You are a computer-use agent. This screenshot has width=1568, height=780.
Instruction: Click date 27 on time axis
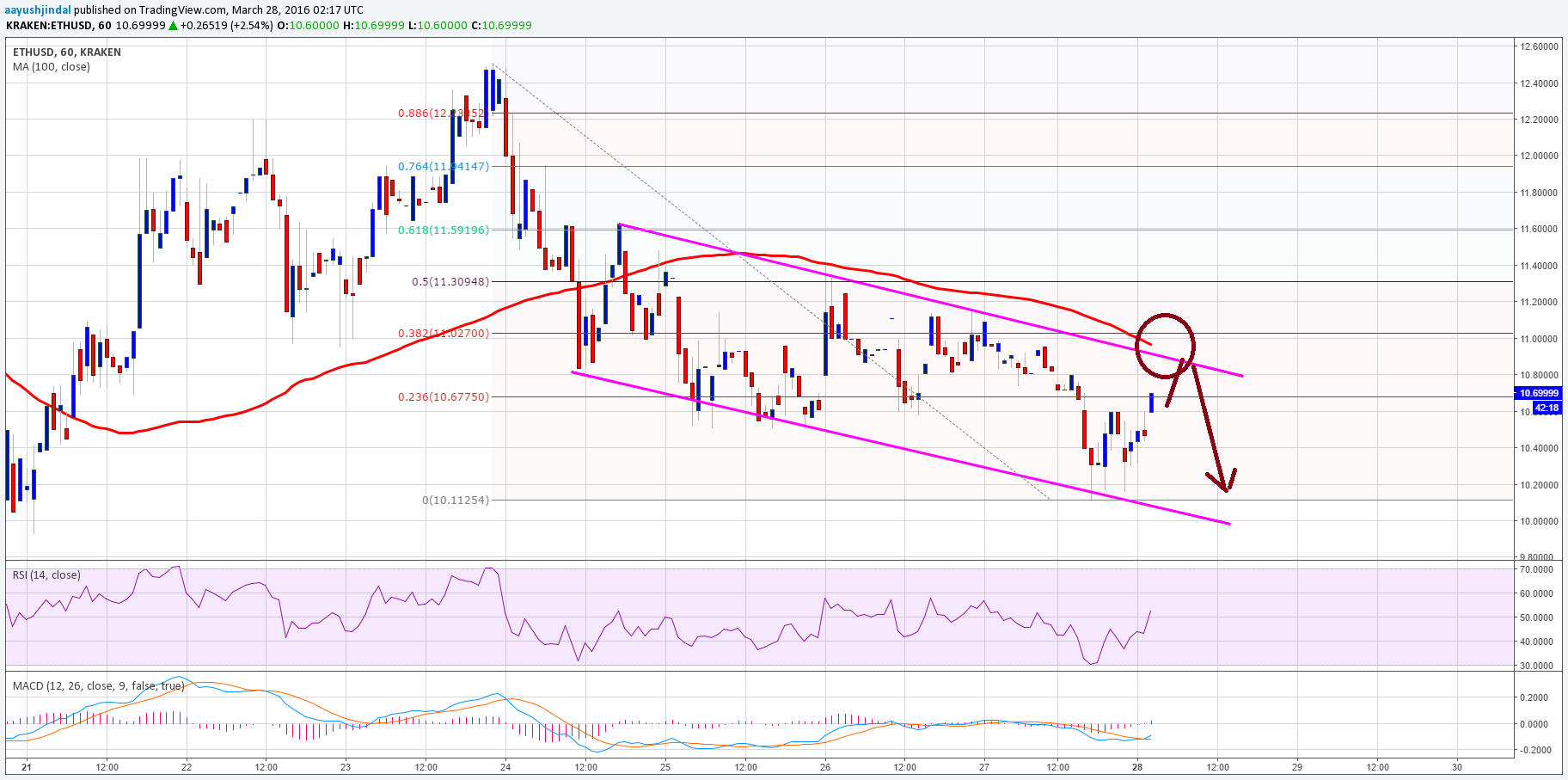click(984, 767)
